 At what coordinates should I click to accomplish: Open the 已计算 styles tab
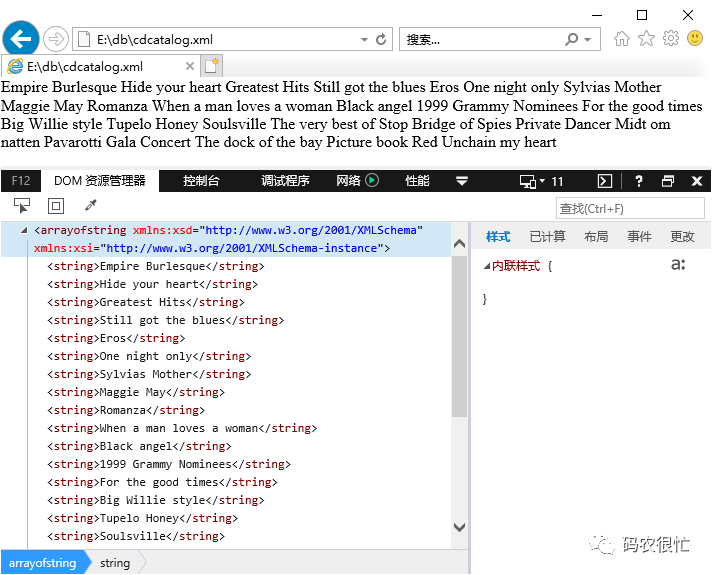[x=548, y=236]
